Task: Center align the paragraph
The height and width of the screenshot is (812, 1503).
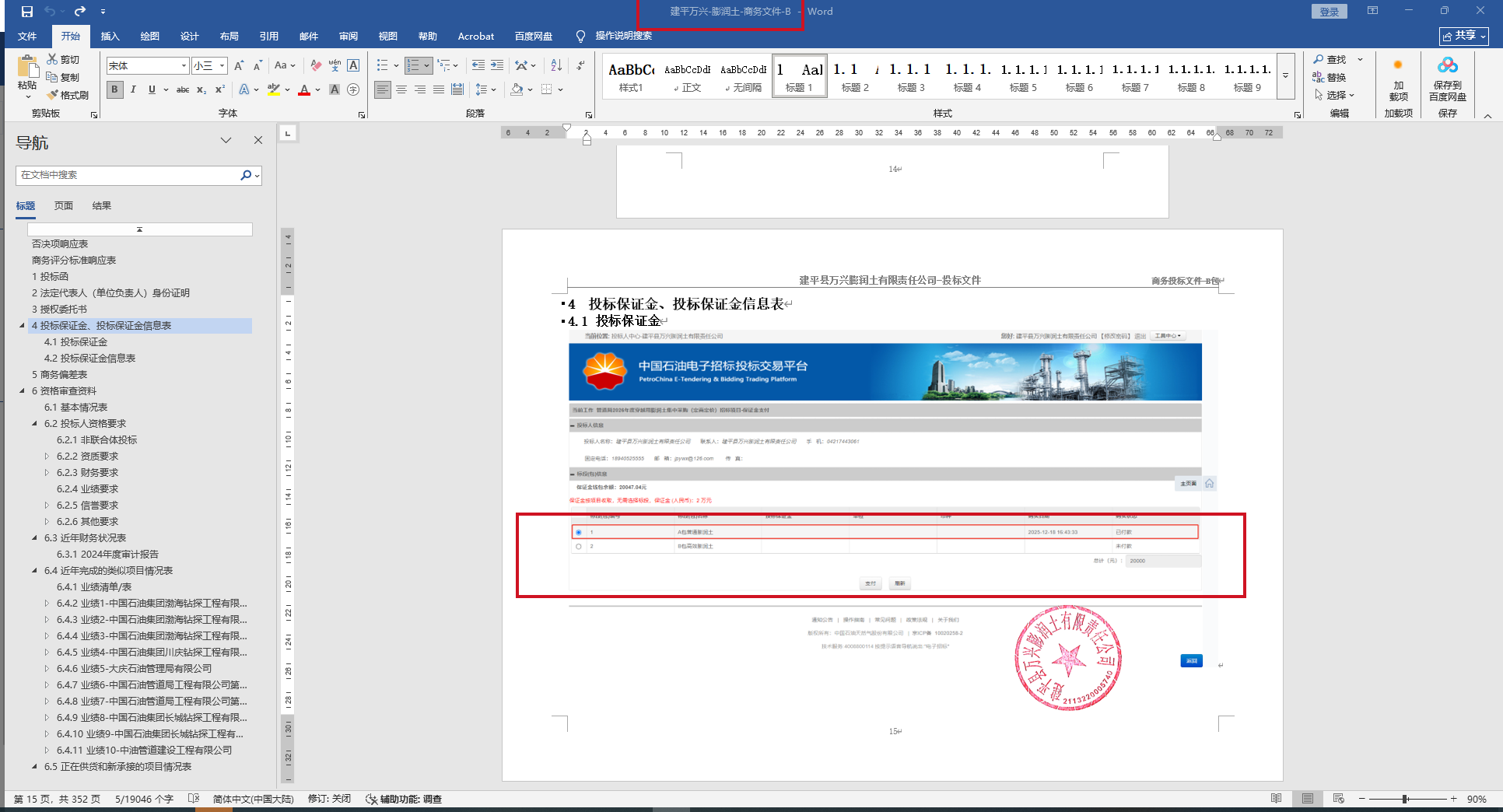Action: pos(401,89)
